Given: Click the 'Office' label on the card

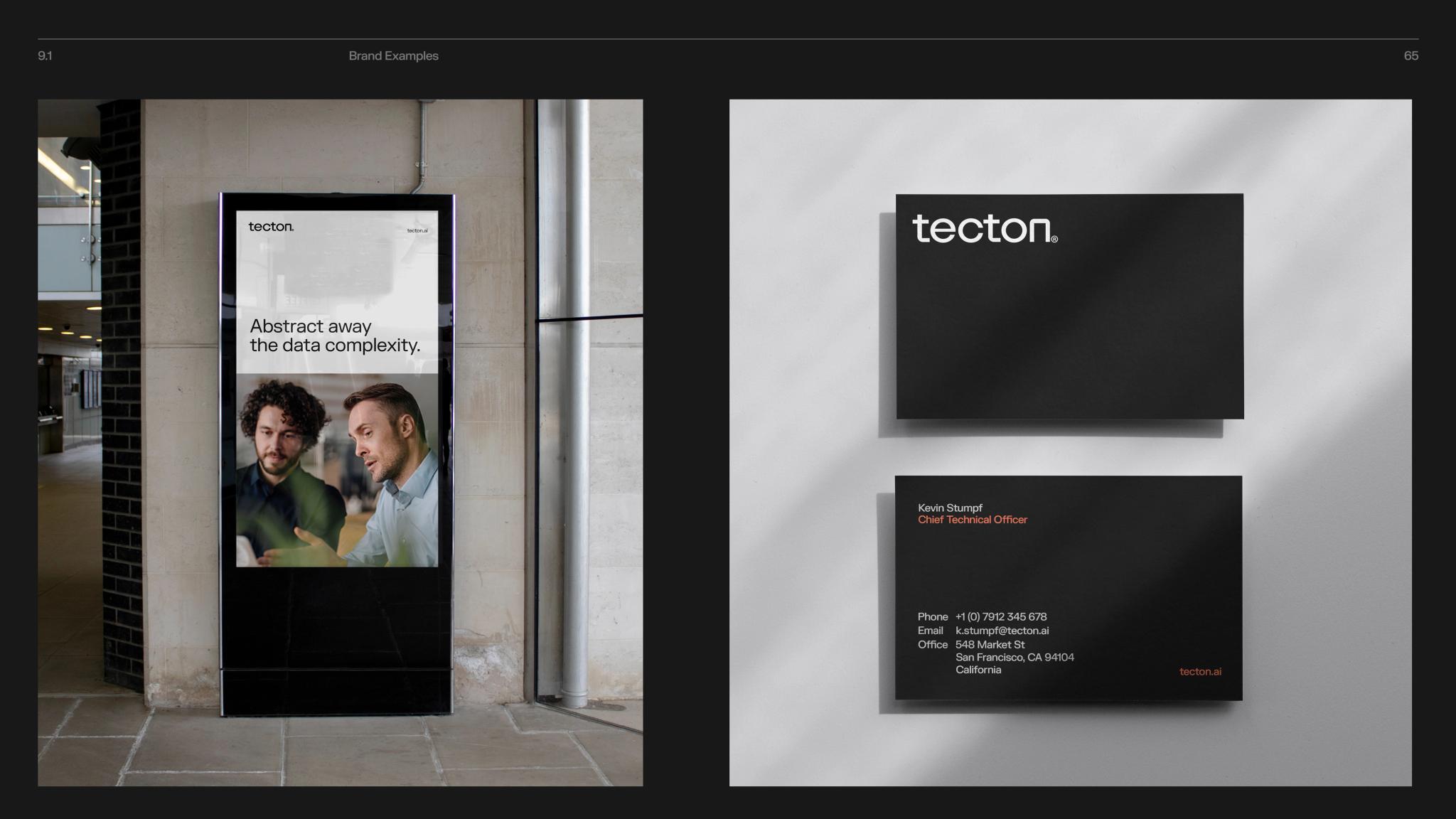Looking at the screenshot, I should (x=933, y=644).
